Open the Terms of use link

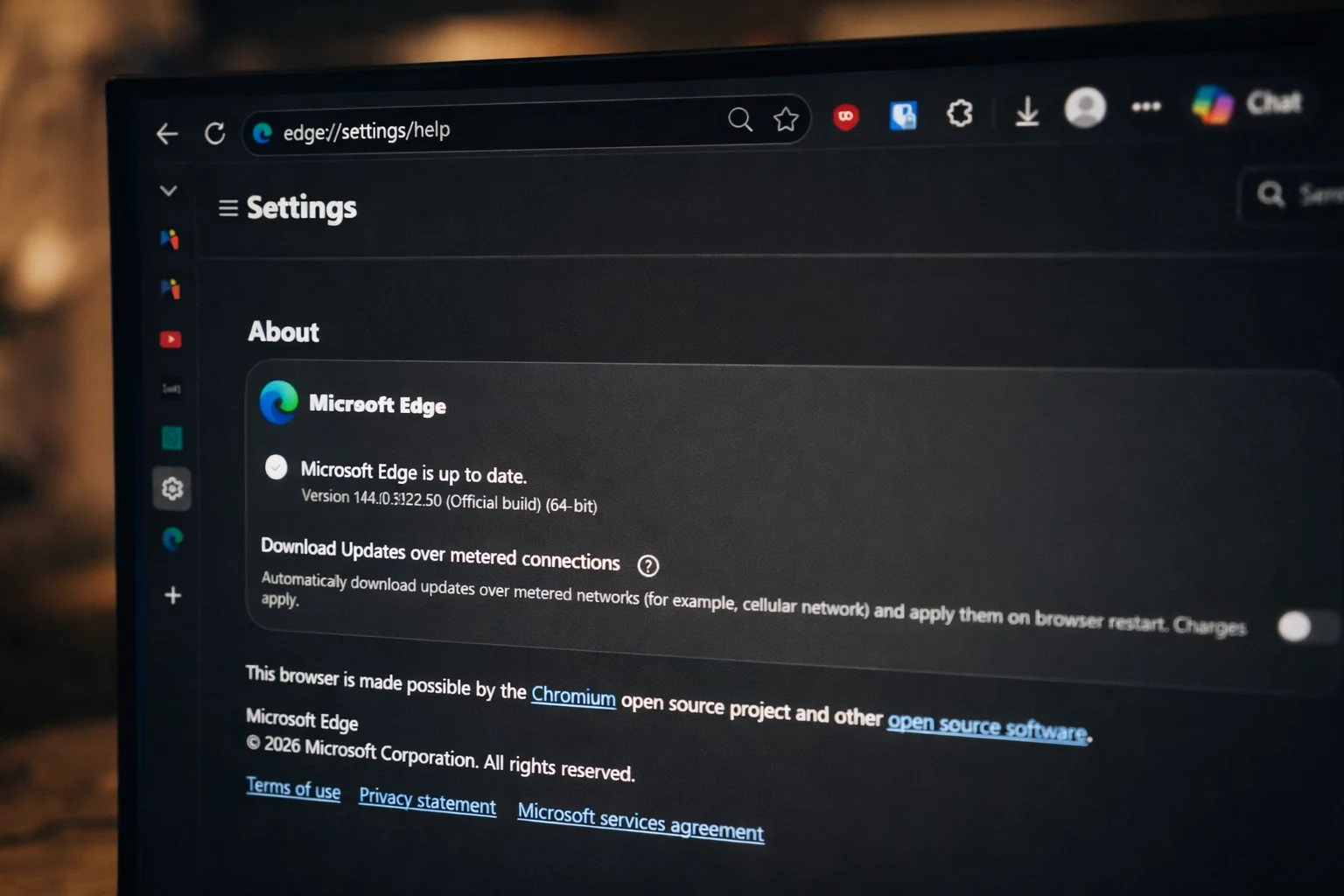293,788
